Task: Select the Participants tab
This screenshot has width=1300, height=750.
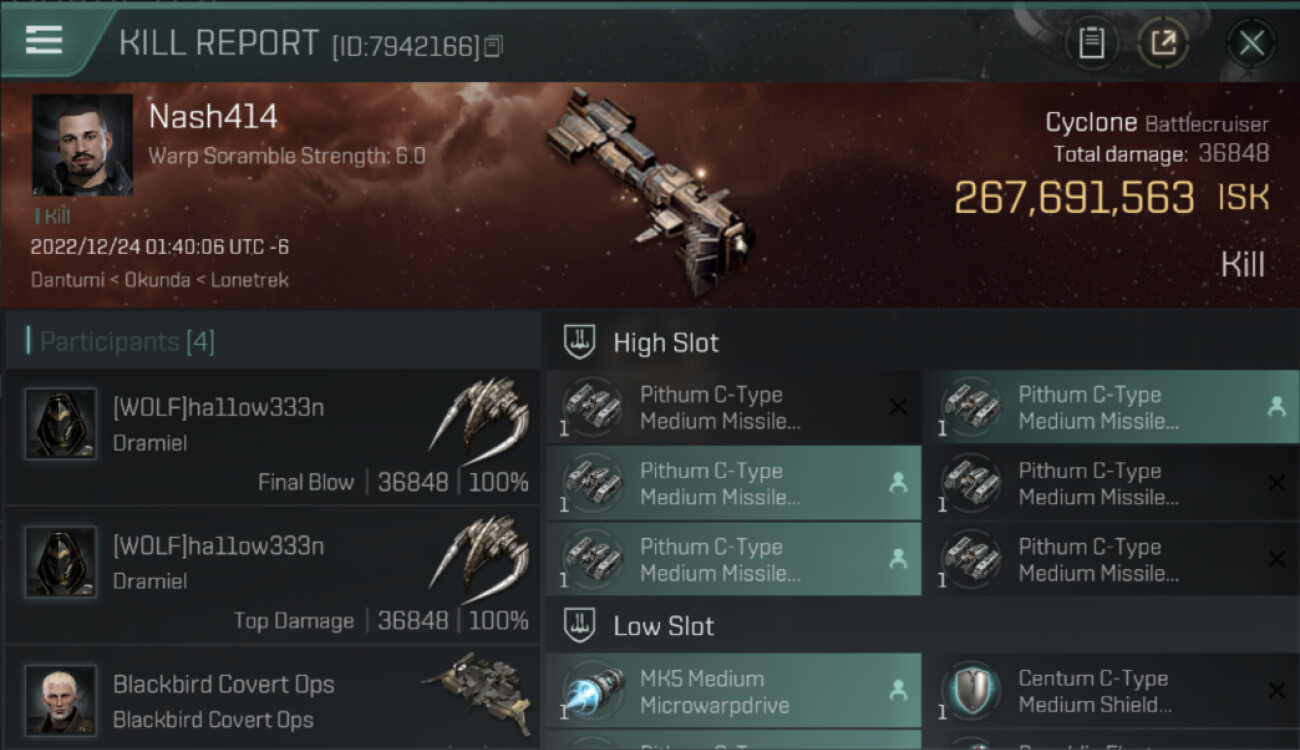Action: point(127,342)
